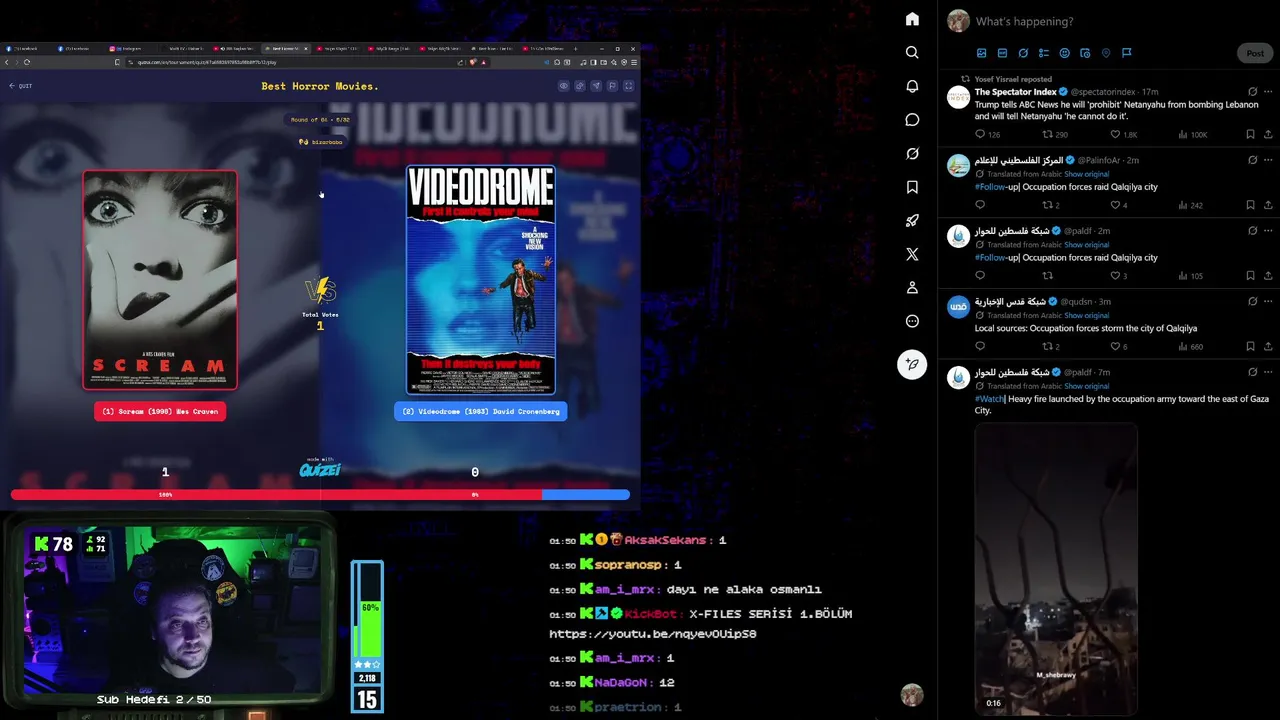Click QUIT in the Quizei tournament
Screen dimensions: 1280x720
tap(21, 86)
